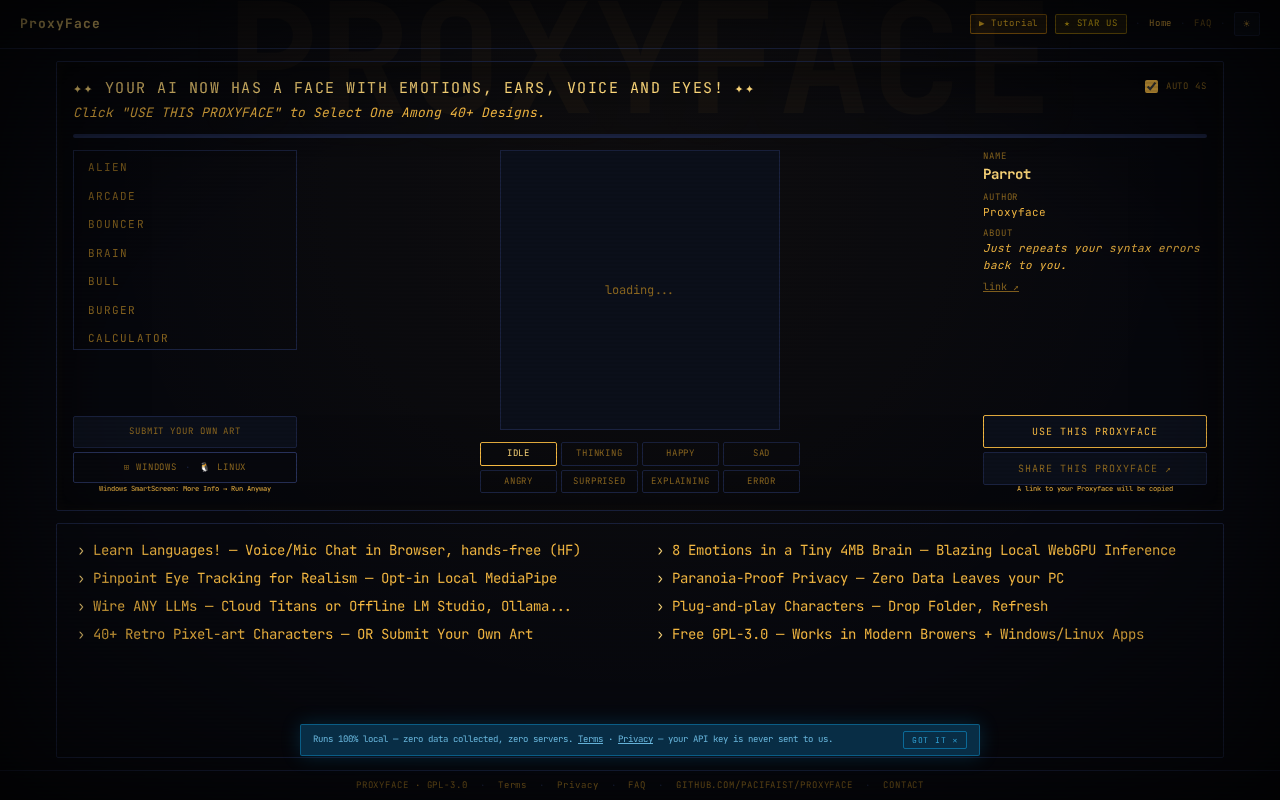Viewport: 1280px width, 800px height.
Task: Click 'A link to your Proxyface will be copied'
Action: coord(1095,489)
